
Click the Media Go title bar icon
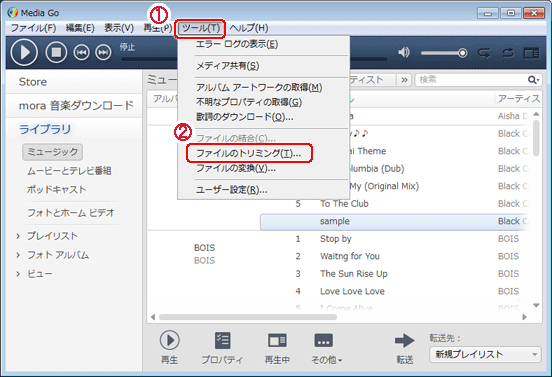click(13, 13)
